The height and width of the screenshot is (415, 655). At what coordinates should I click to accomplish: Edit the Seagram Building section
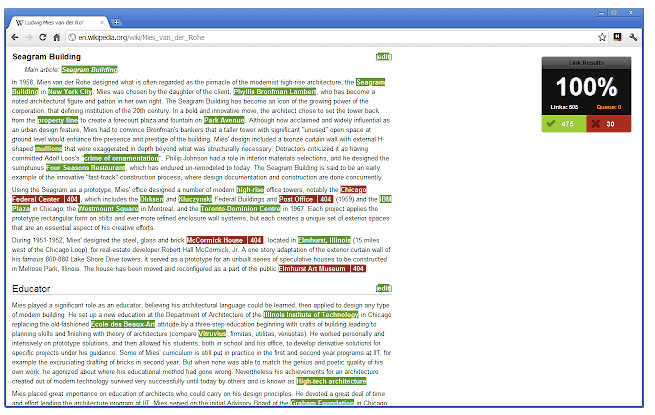pos(383,56)
